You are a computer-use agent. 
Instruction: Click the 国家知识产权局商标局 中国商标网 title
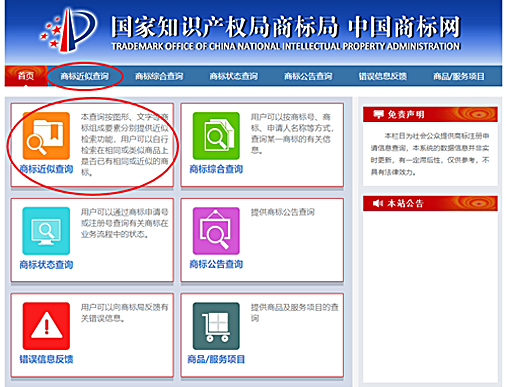[x=286, y=27]
